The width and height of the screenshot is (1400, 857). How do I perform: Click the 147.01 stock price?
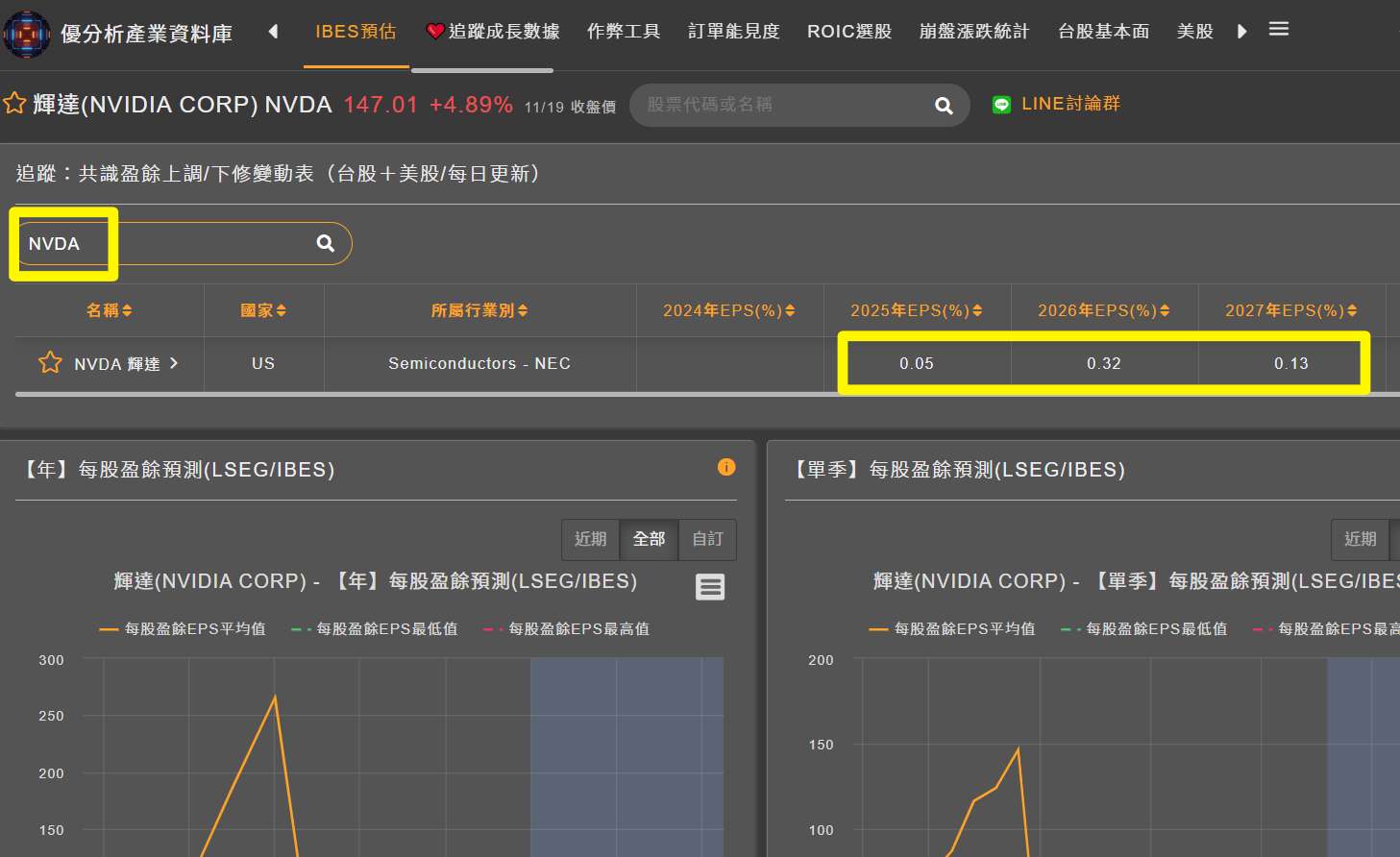pos(381,104)
